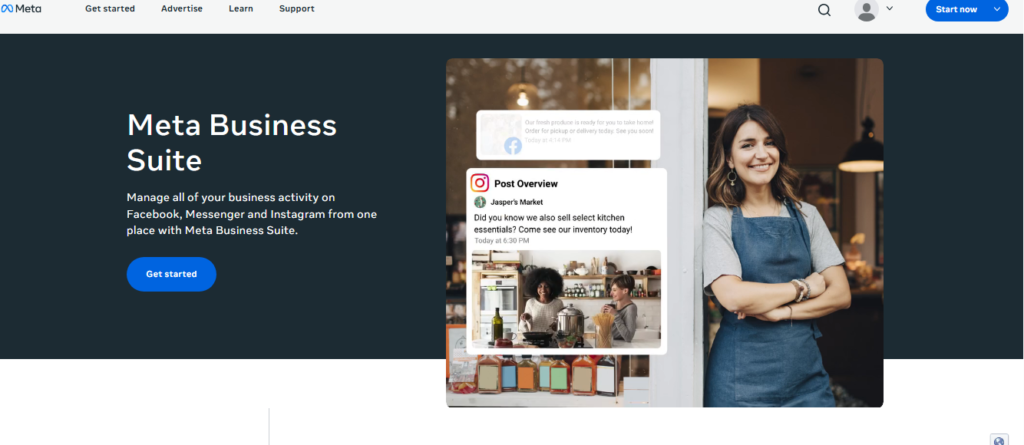The image size is (1024, 445).
Task: Click the Jasper's Market avatar icon
Action: pos(480,202)
